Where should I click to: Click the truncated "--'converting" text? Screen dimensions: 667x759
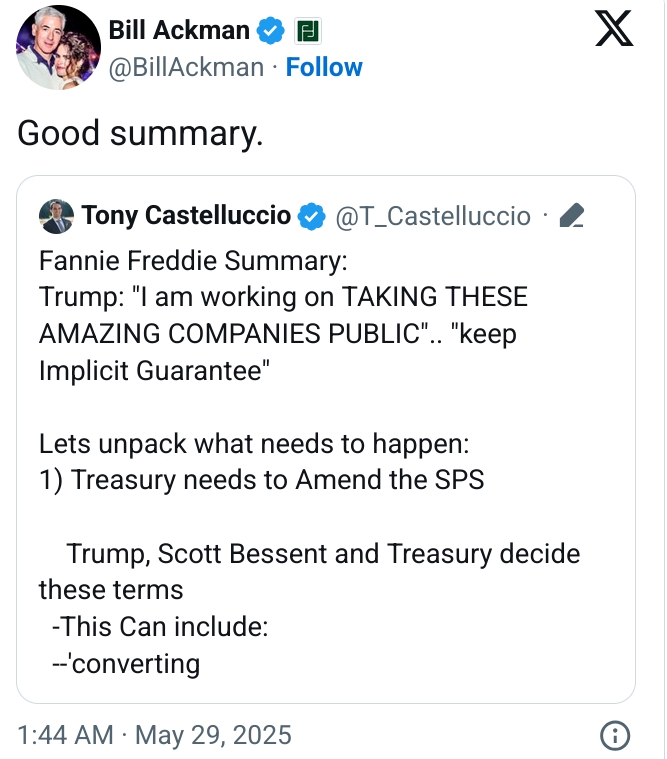click(126, 663)
